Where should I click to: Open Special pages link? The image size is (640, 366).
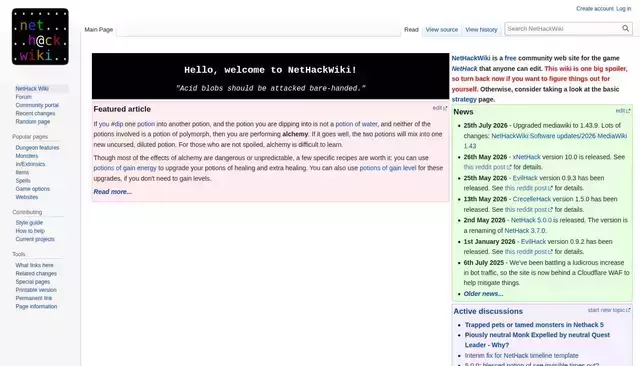click(33, 281)
